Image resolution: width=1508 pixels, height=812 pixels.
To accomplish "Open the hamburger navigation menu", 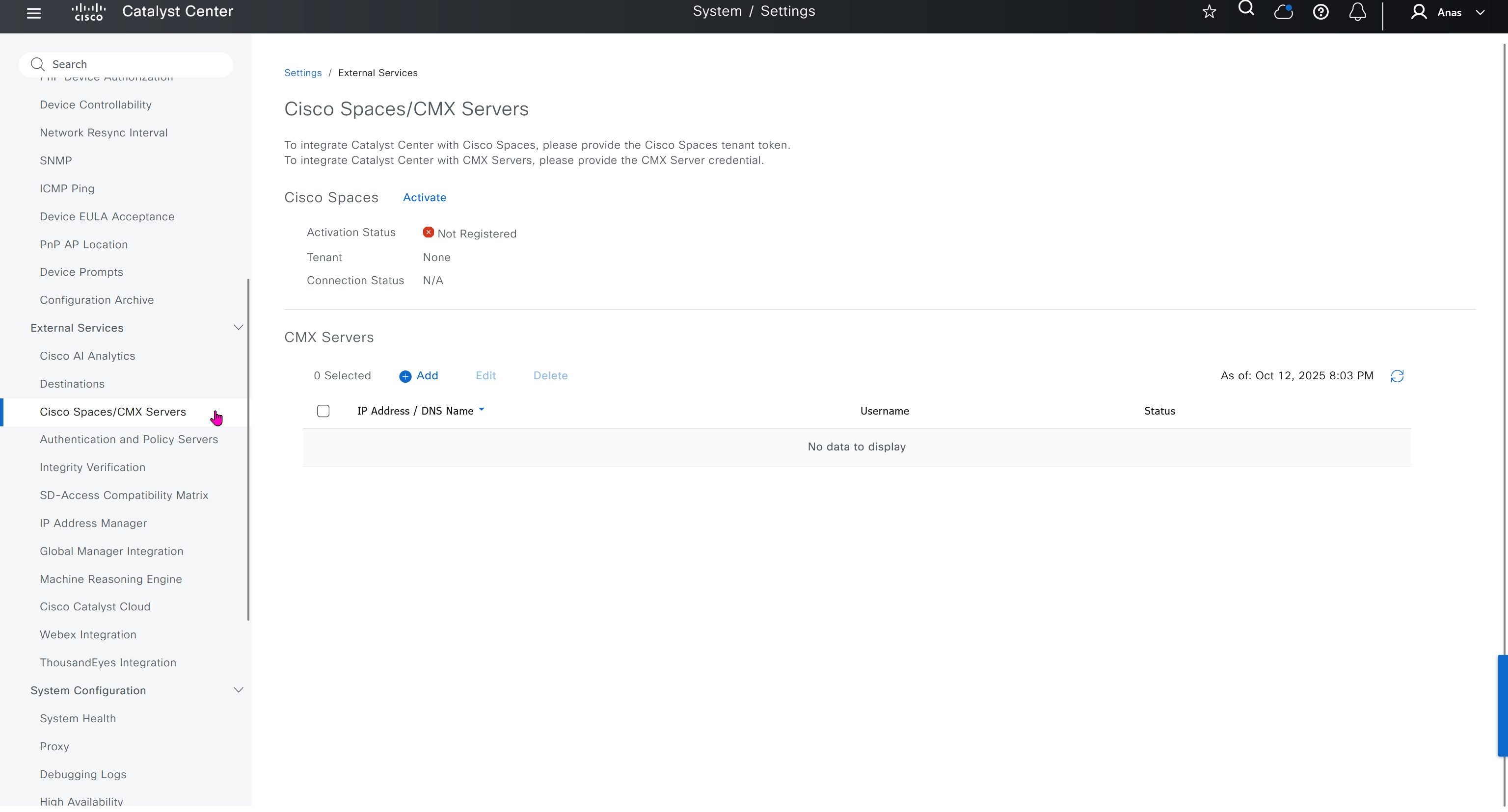I will point(34,13).
